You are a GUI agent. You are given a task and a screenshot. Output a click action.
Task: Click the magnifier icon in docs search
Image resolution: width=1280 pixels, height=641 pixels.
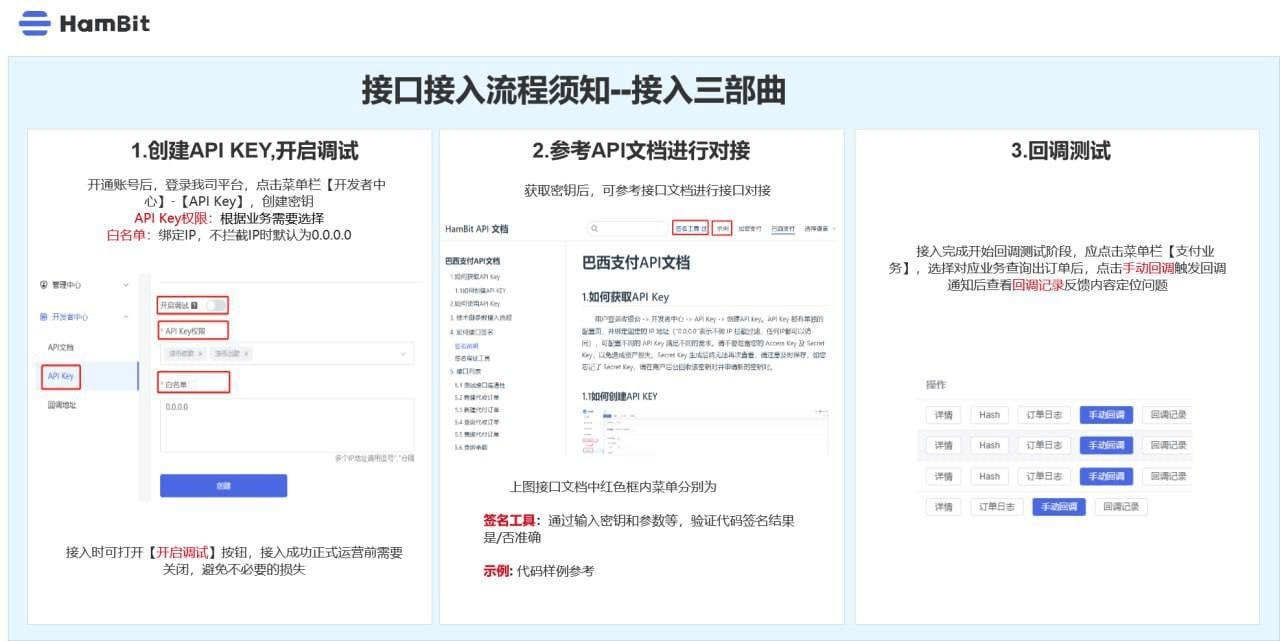coord(594,229)
